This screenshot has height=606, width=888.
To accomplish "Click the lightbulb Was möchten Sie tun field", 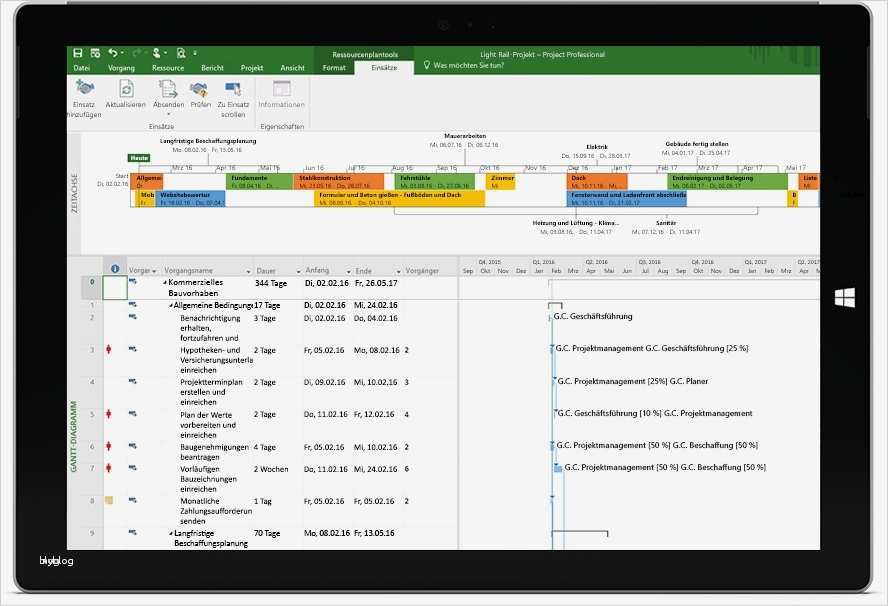I will point(464,66).
